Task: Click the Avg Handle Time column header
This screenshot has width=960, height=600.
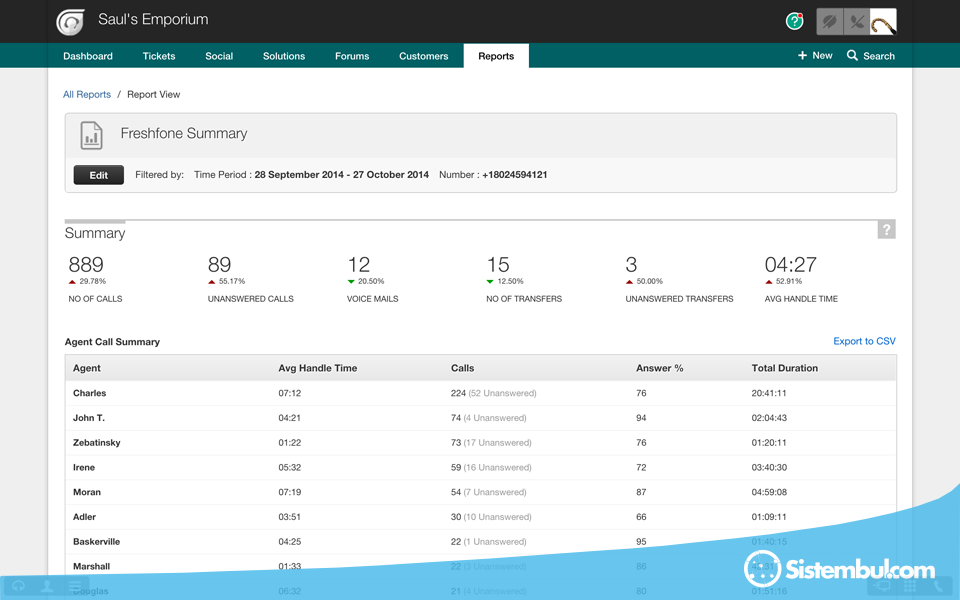Action: pos(318,368)
